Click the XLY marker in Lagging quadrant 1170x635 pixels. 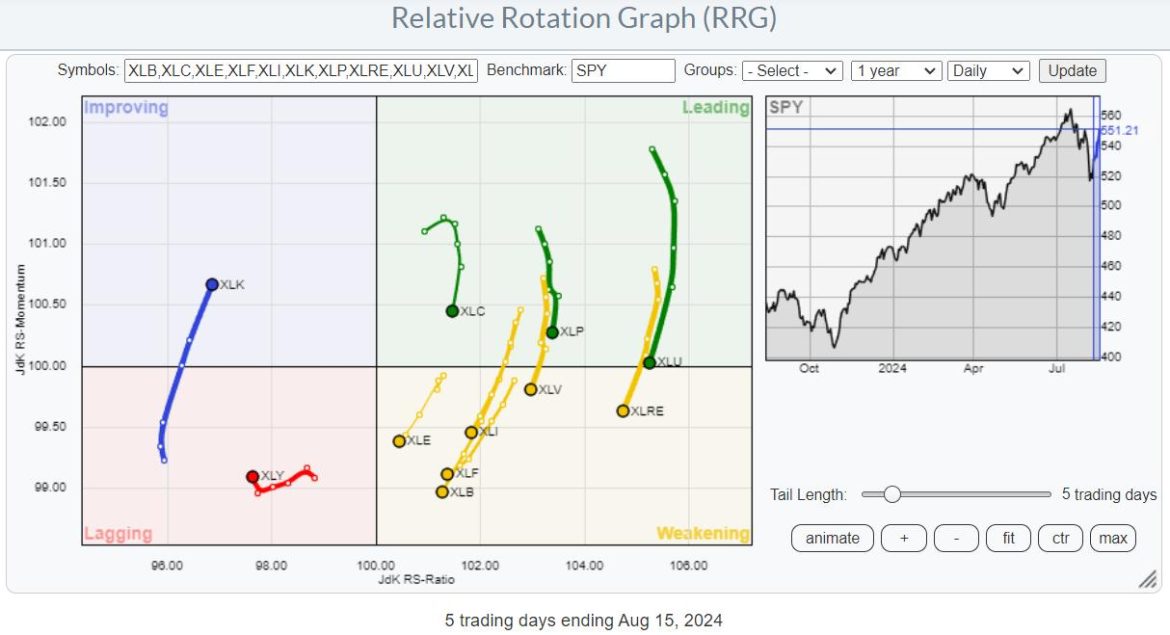[252, 476]
